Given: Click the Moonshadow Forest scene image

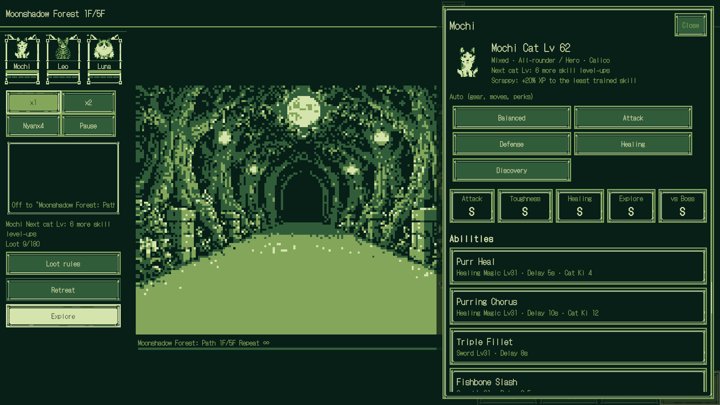Looking at the screenshot, I should 286,210.
